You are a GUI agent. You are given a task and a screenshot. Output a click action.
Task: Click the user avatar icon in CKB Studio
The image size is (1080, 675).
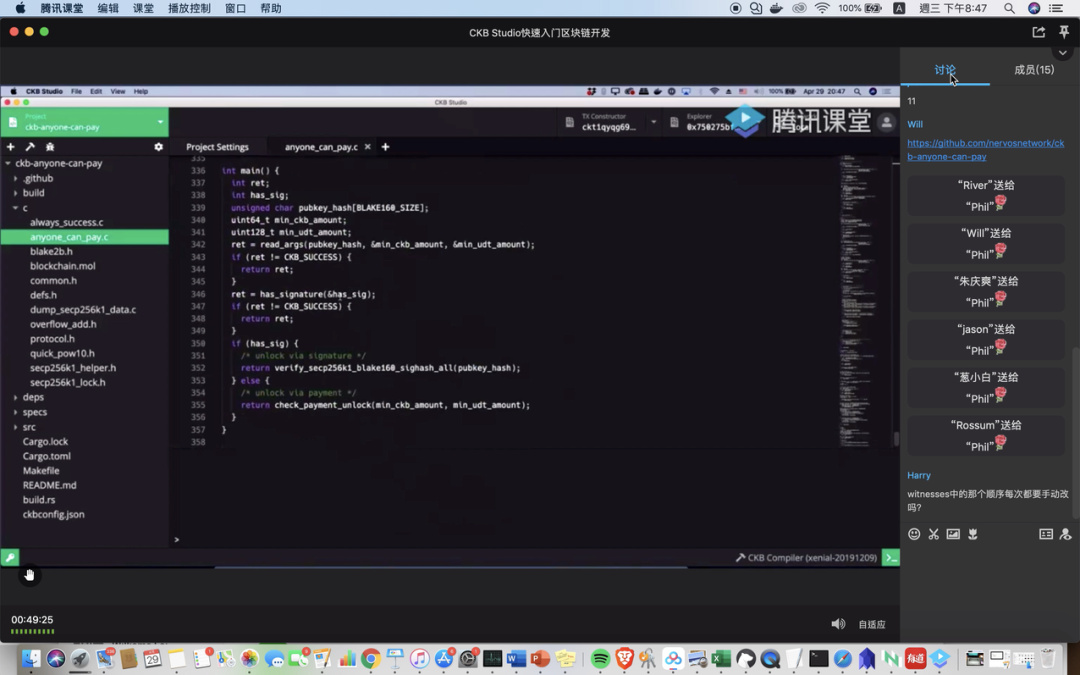(886, 123)
